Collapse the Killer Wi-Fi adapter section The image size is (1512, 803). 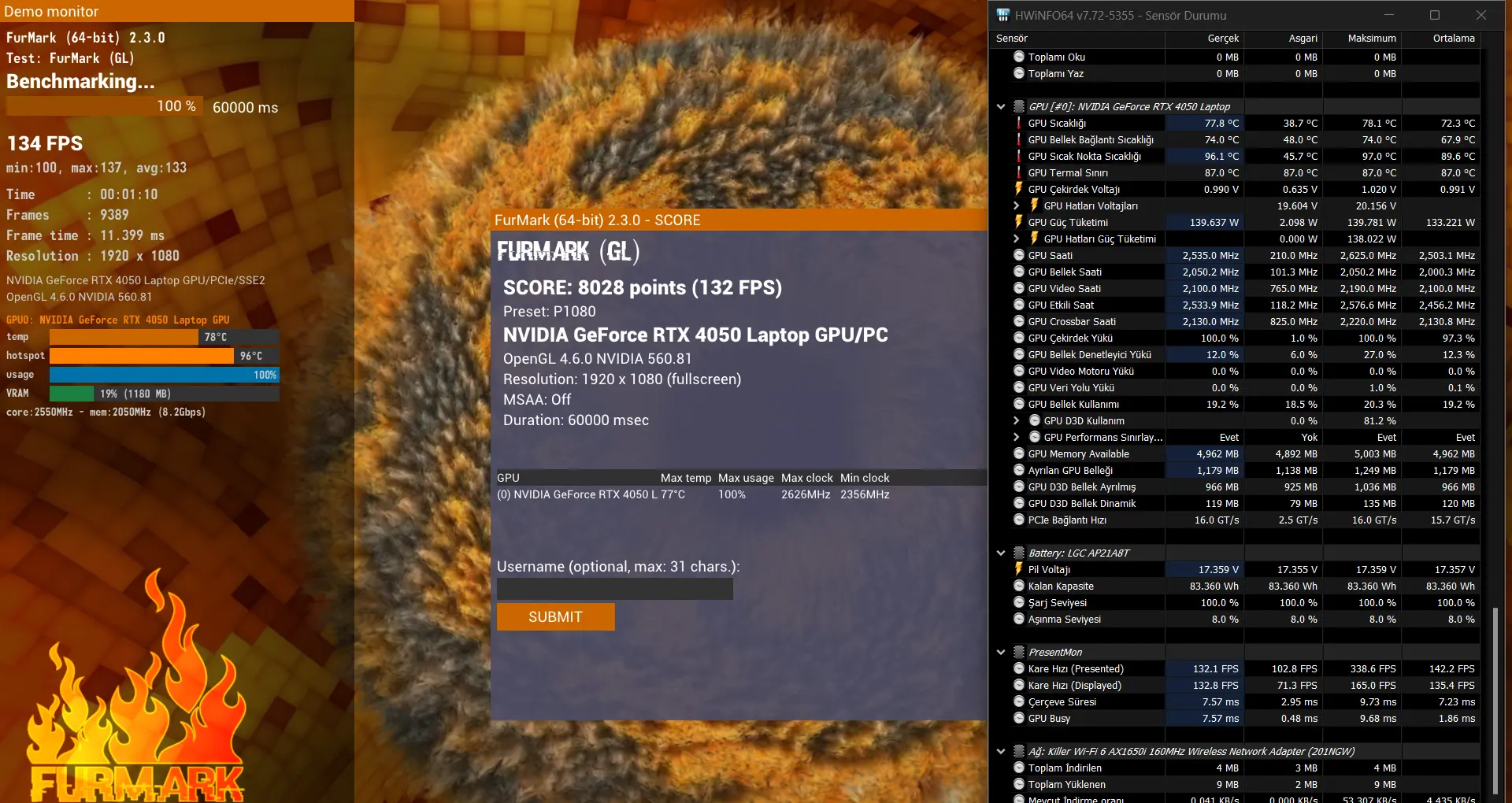coord(1001,752)
